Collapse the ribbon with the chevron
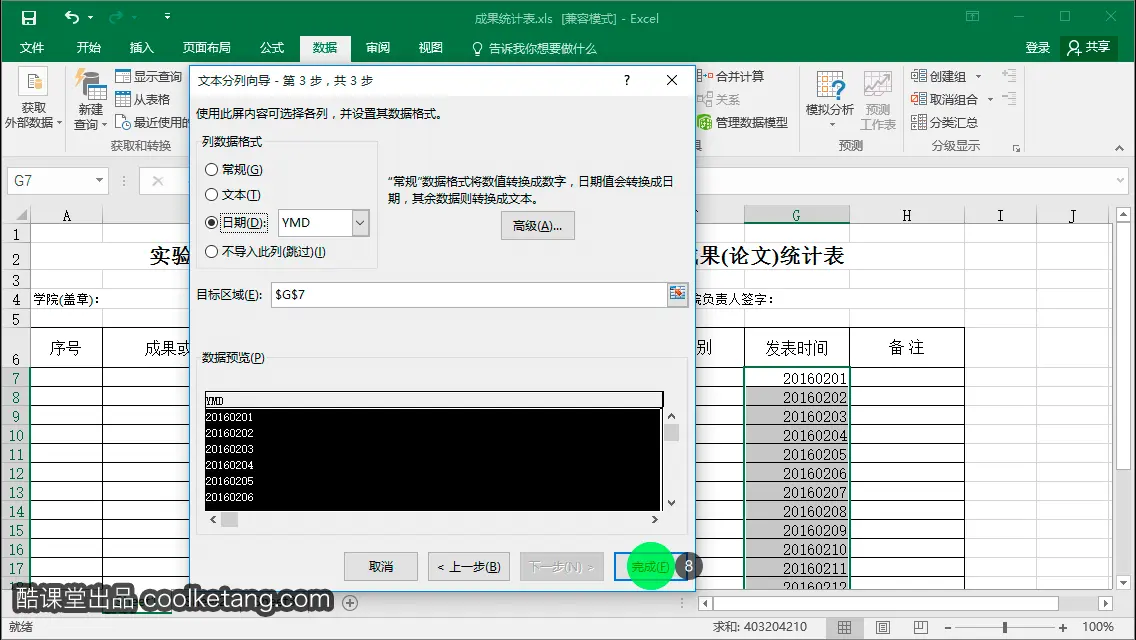1136x640 pixels. point(1119,148)
